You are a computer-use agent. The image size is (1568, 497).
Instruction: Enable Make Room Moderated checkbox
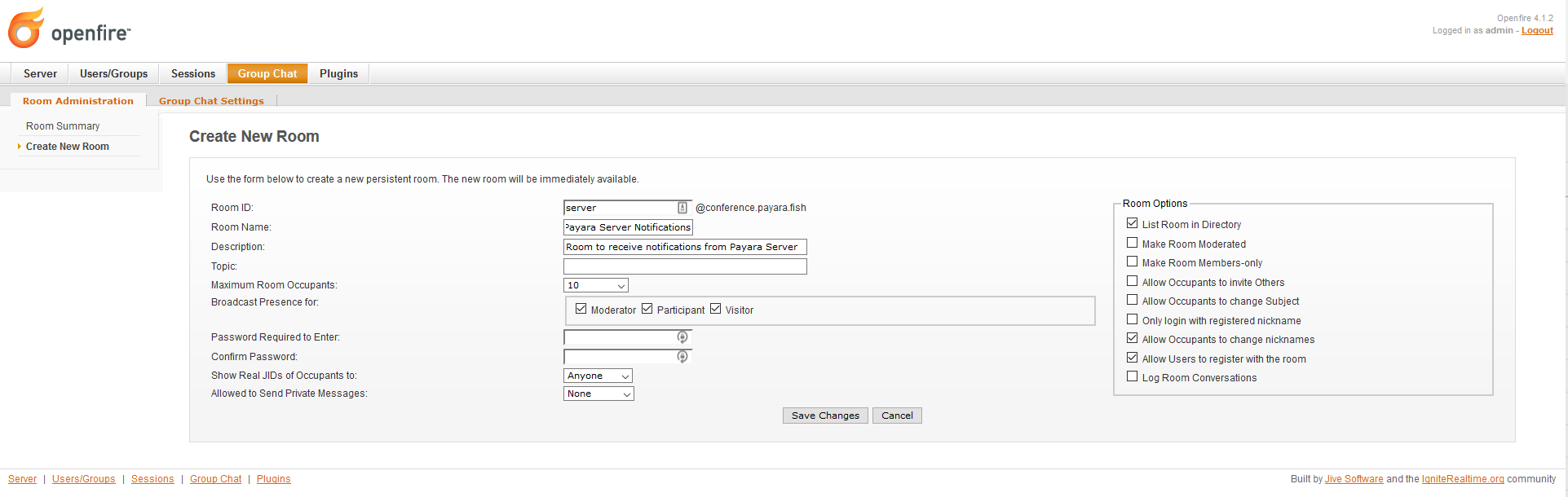point(1132,243)
